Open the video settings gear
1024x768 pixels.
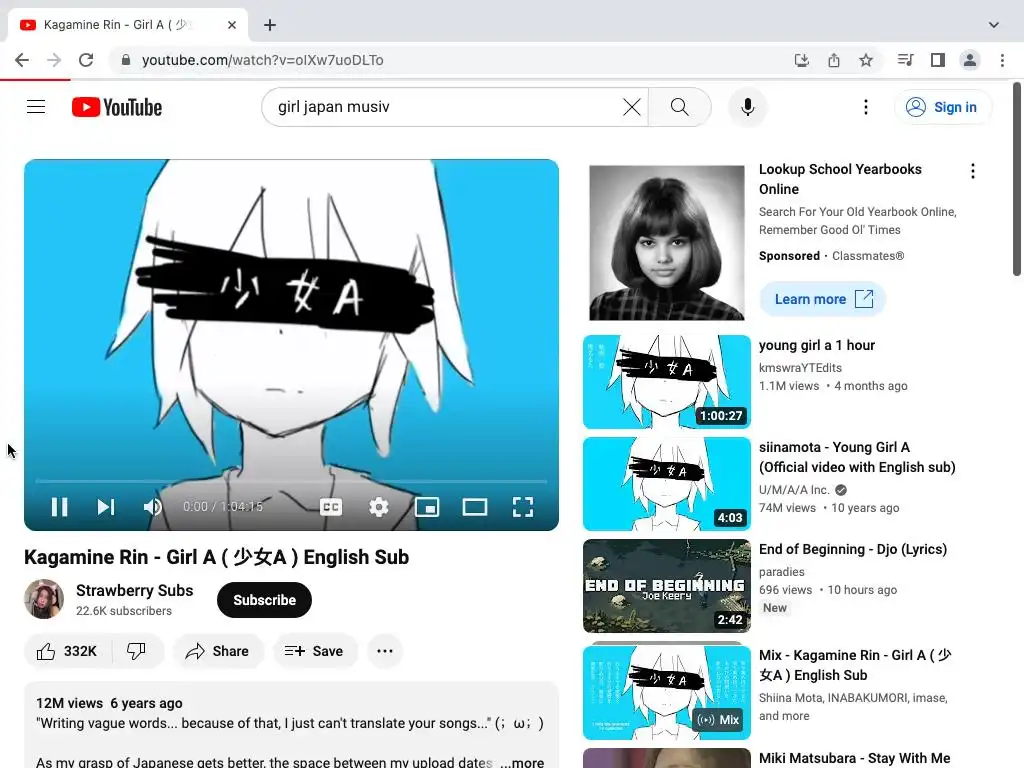(x=379, y=507)
